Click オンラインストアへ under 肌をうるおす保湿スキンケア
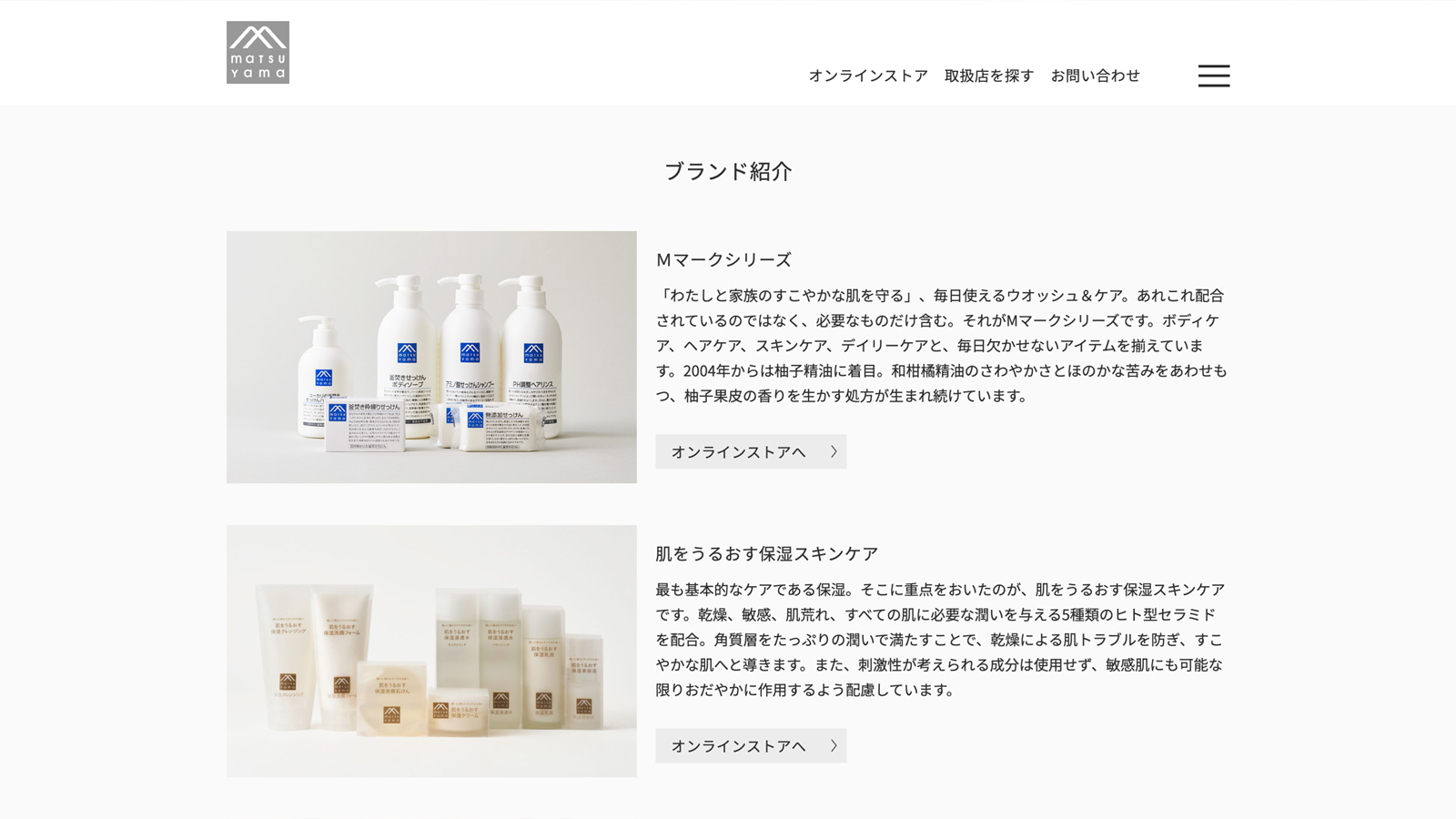Viewport: 1456px width, 819px height. point(751,745)
